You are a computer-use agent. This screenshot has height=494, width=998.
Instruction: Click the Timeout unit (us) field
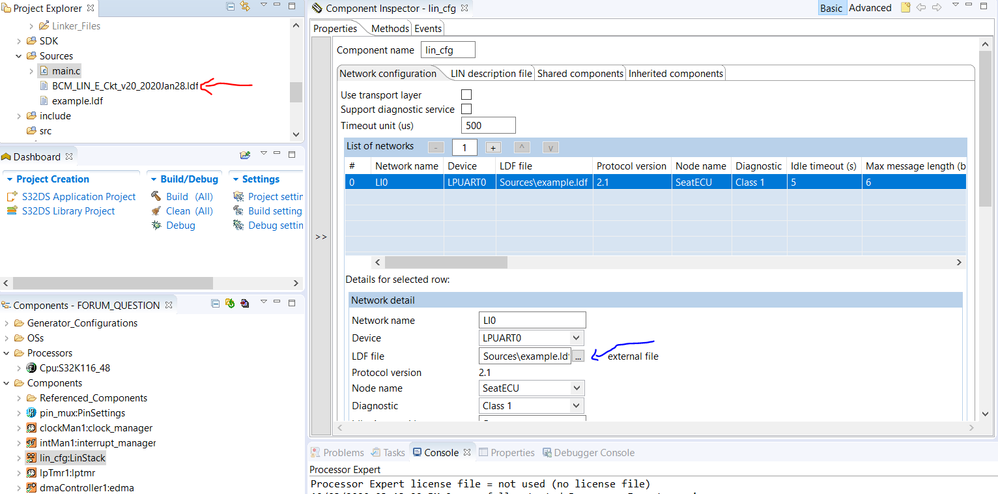coord(488,125)
